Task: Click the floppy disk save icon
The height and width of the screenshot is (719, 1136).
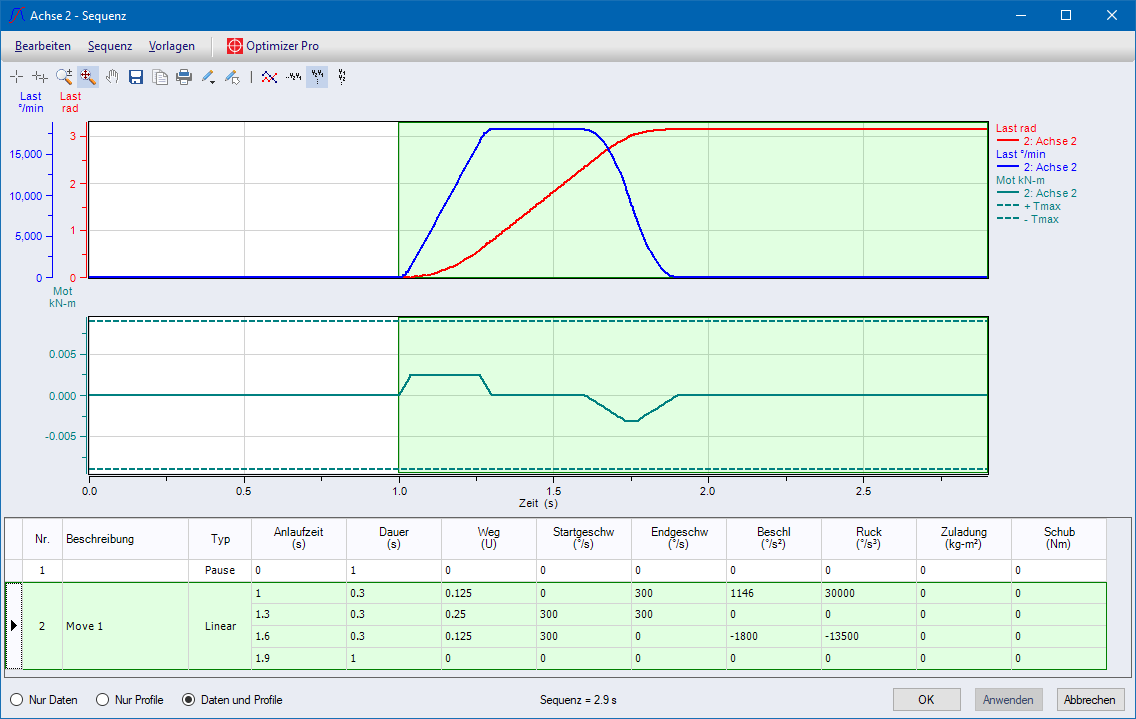Action: [136, 77]
